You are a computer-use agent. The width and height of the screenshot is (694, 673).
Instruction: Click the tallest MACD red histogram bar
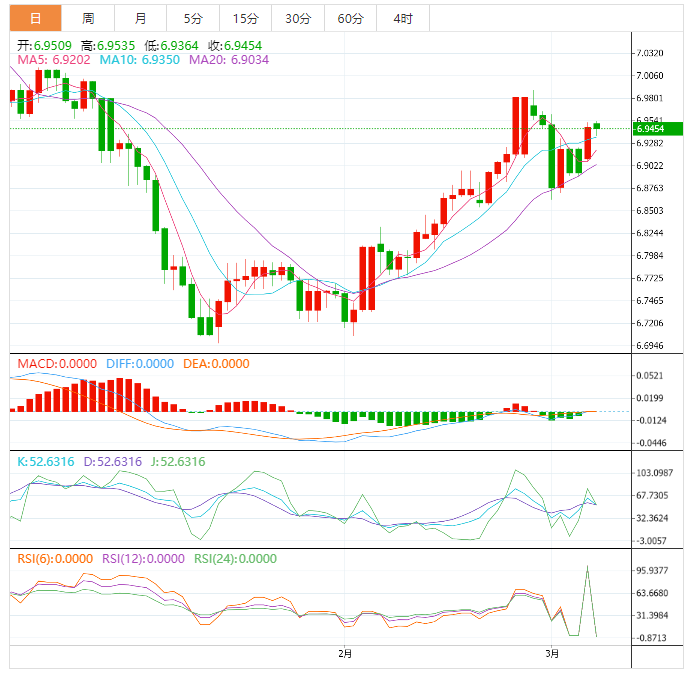[120, 395]
